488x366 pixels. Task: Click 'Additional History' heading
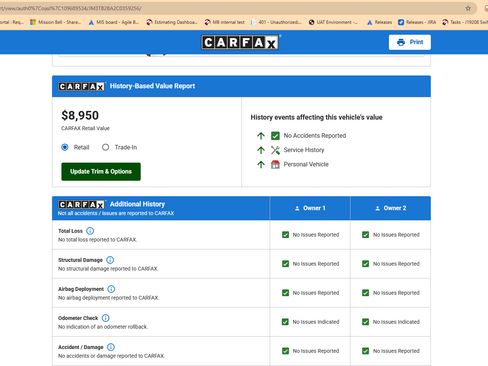[x=137, y=204]
